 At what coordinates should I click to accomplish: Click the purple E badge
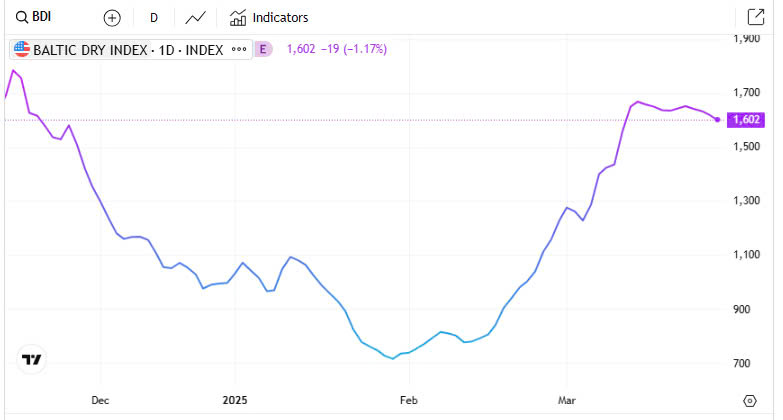click(x=263, y=49)
